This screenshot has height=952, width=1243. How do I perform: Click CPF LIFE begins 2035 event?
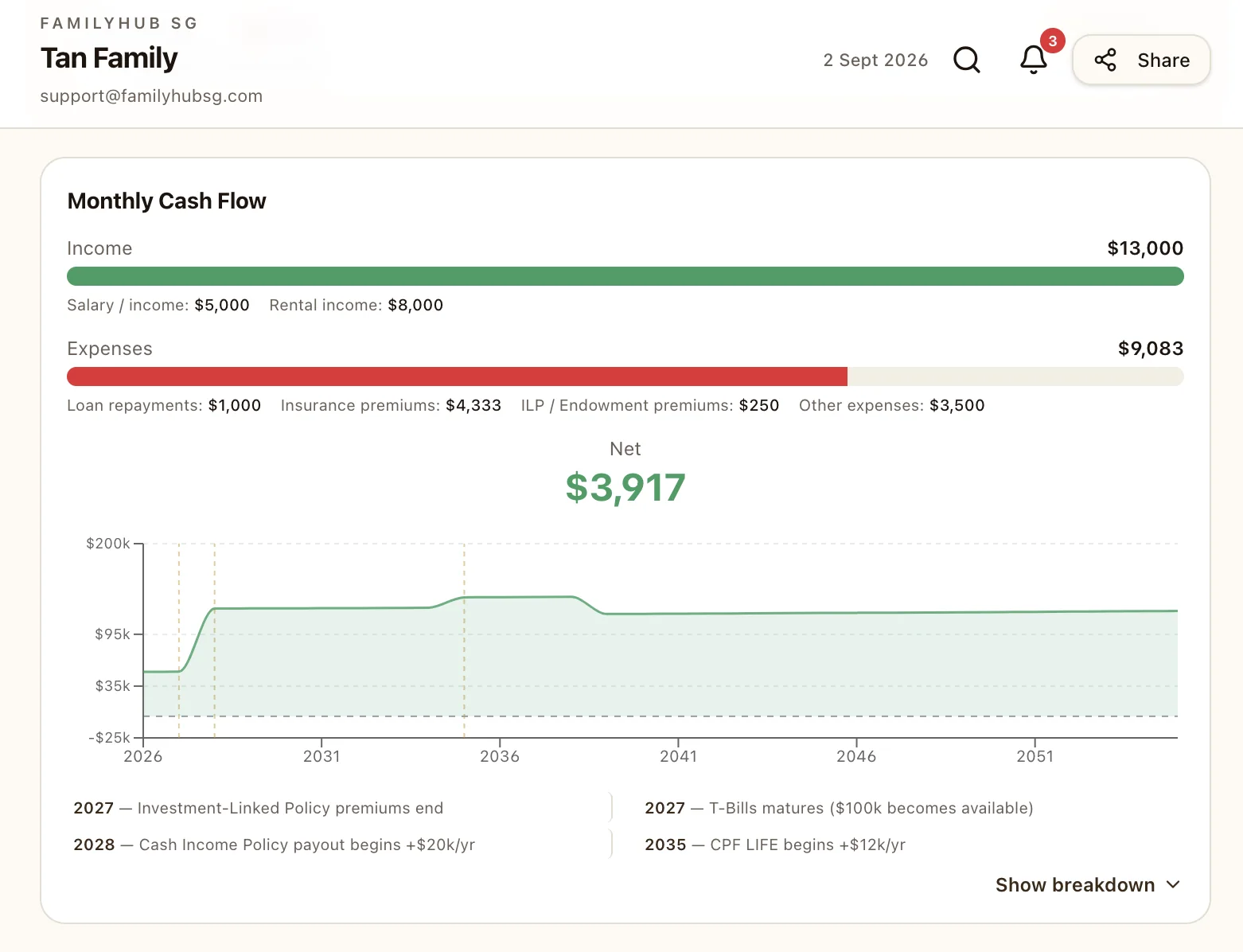tap(775, 845)
